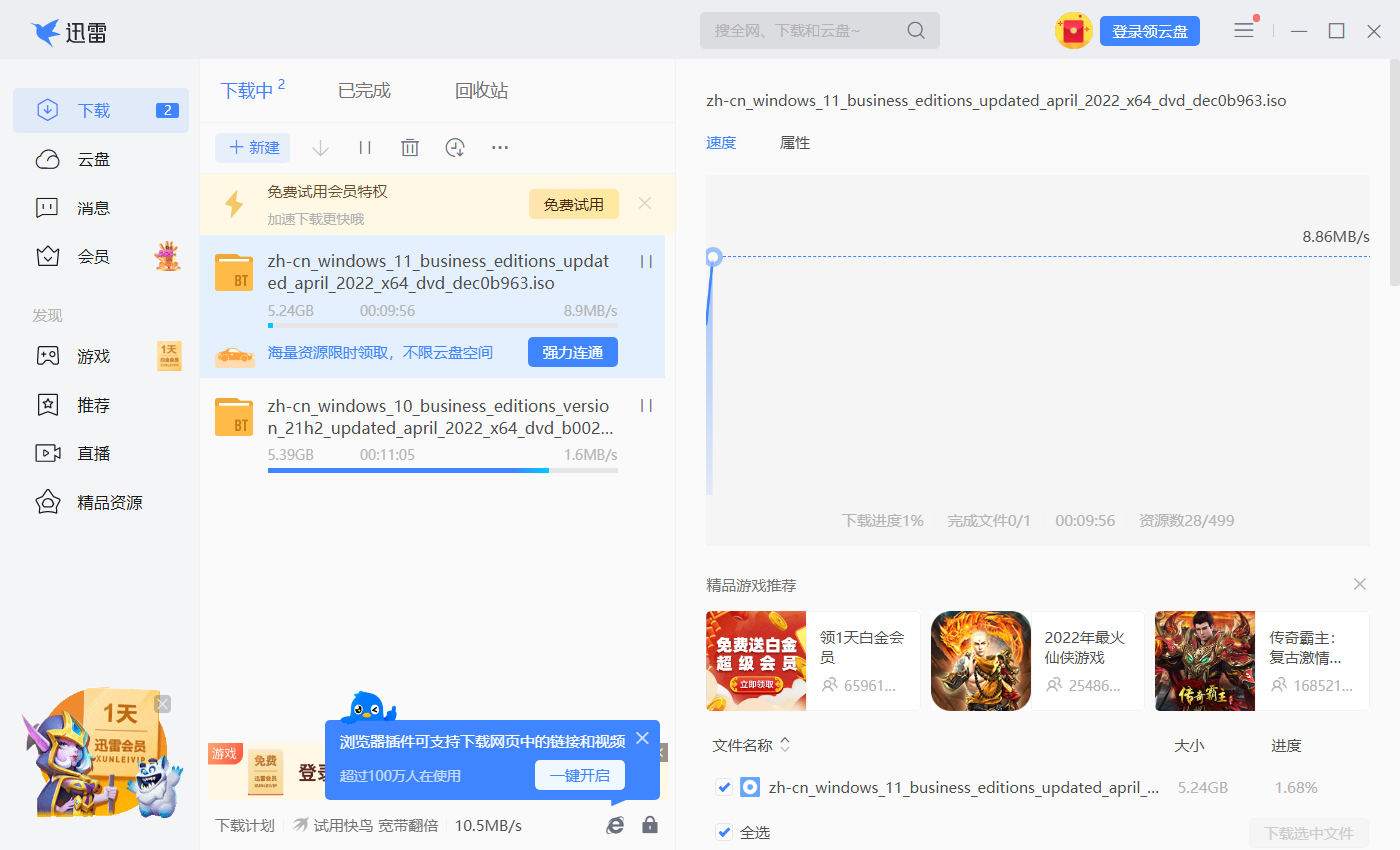Dismiss the free trial membership banner
Image resolution: width=1400 pixels, height=850 pixels.
[645, 204]
